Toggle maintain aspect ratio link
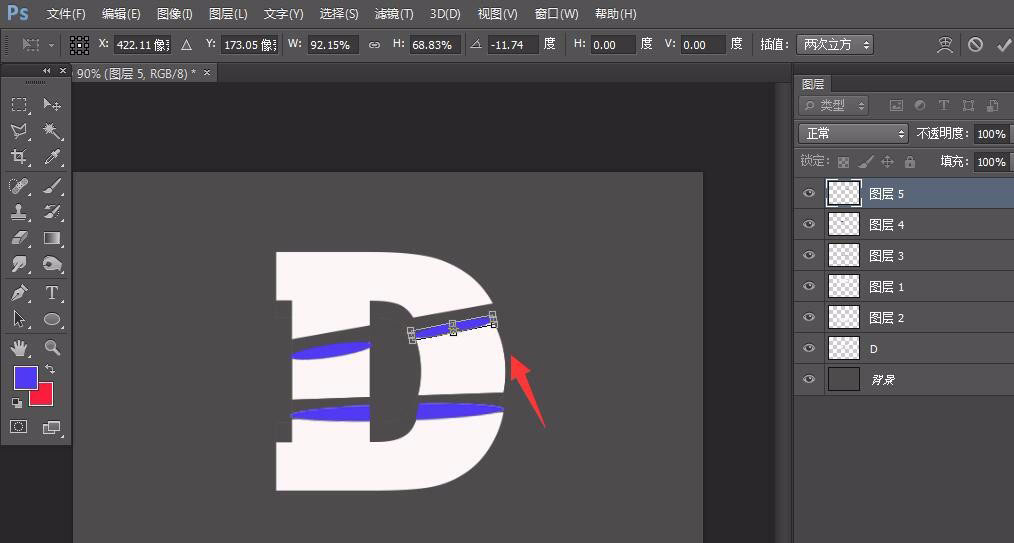The width and height of the screenshot is (1014, 543). pos(374,45)
